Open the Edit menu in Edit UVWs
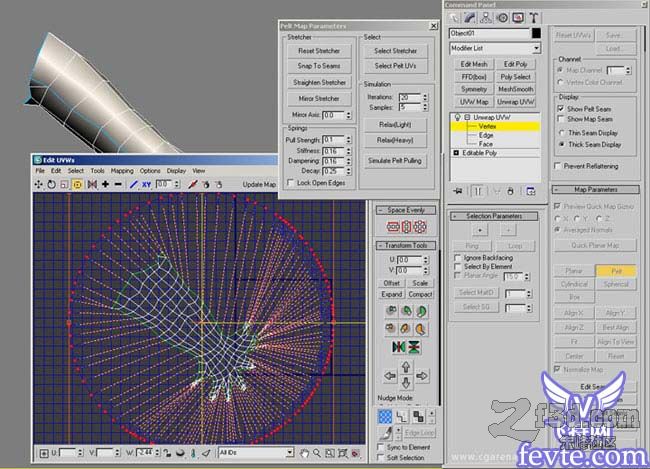 tap(56, 171)
